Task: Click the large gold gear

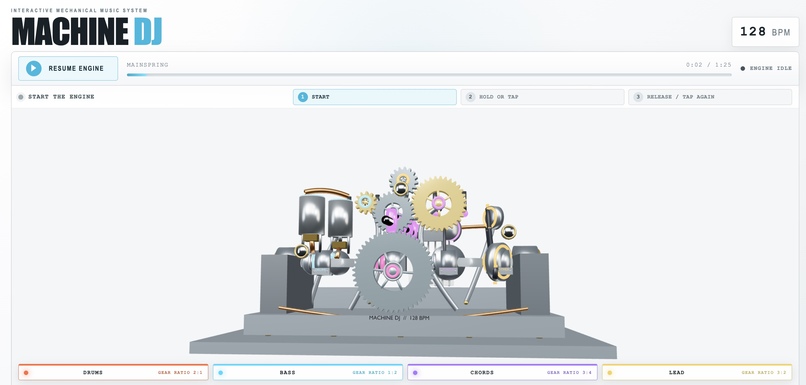Action: coord(438,204)
